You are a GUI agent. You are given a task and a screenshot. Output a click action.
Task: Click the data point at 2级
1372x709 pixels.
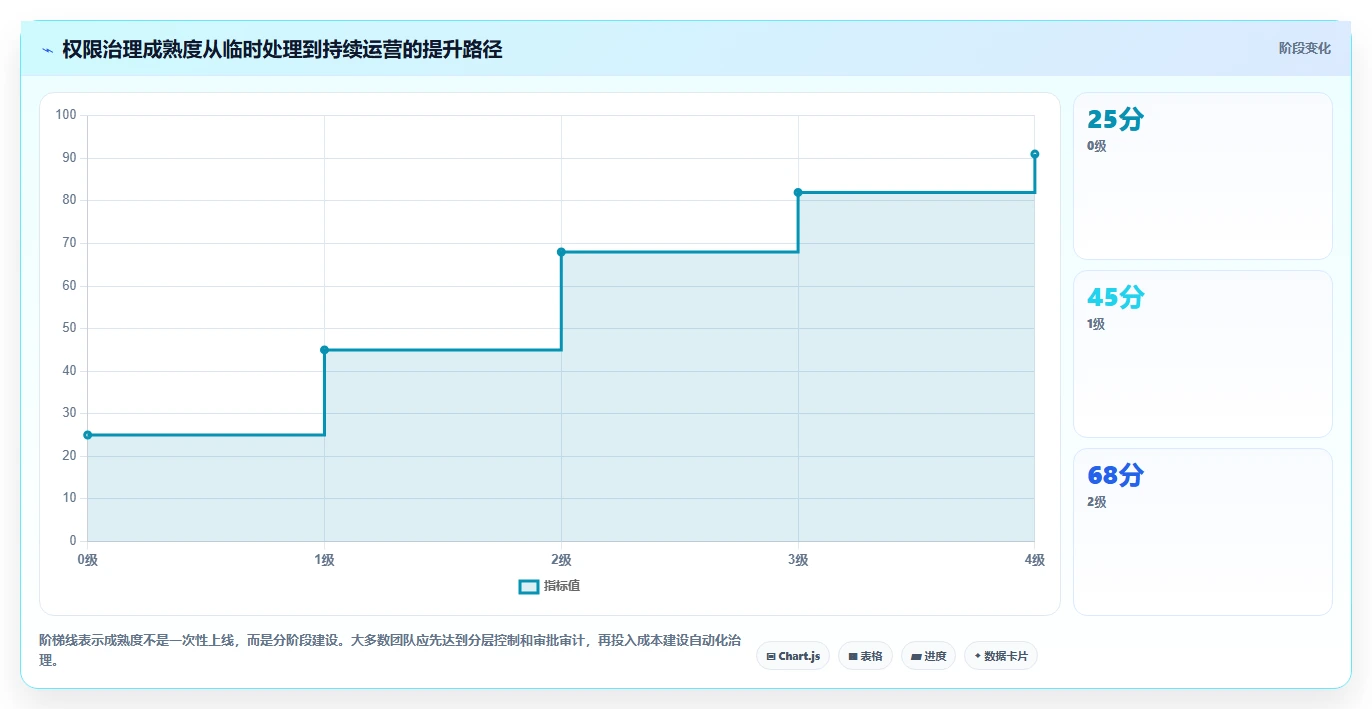point(561,252)
